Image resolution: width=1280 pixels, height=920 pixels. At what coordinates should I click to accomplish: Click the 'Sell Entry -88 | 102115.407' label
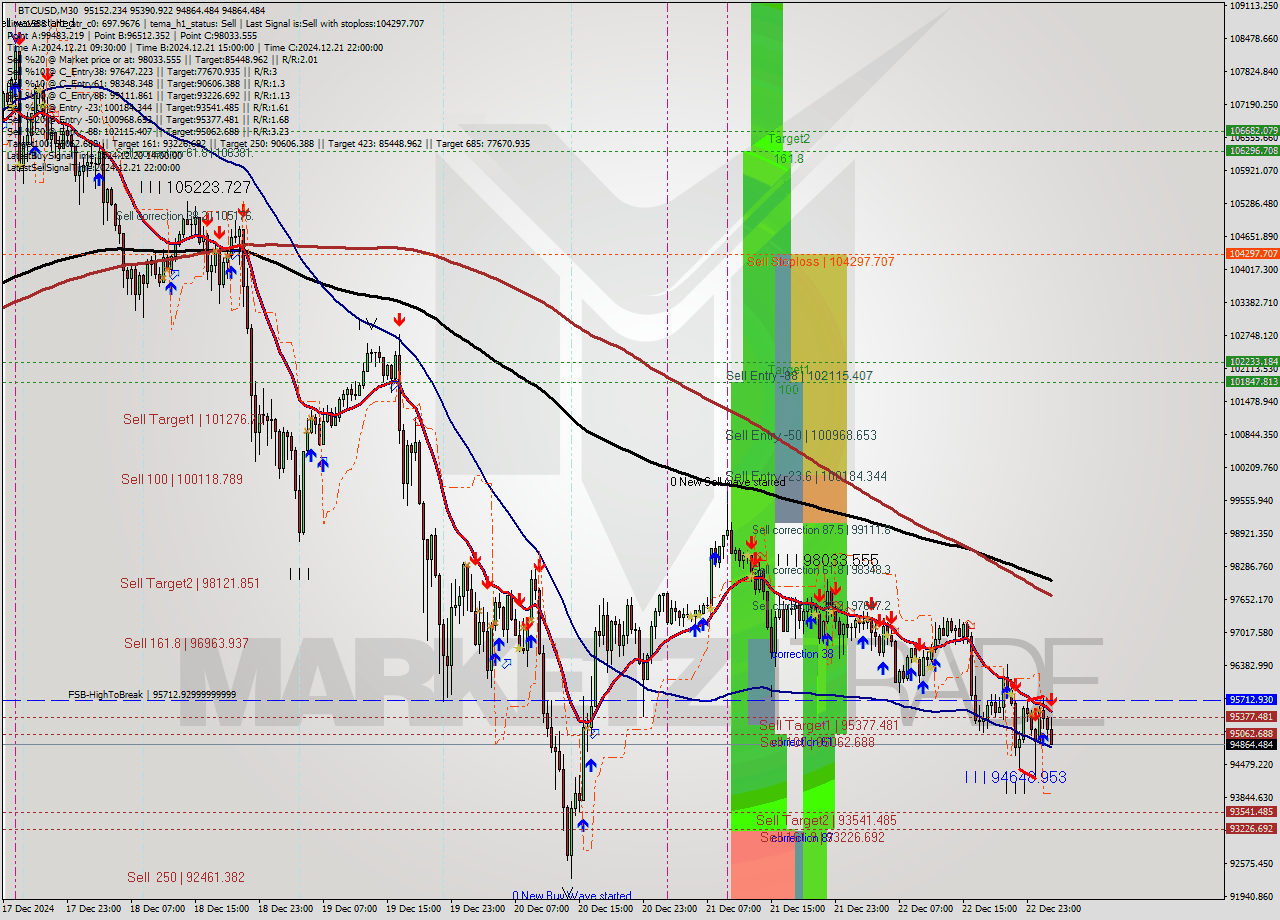point(799,376)
